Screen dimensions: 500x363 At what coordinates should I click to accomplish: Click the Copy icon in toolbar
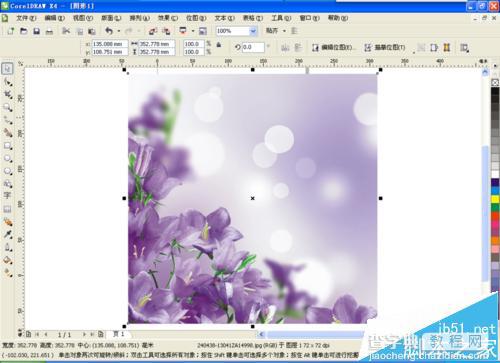click(80, 31)
